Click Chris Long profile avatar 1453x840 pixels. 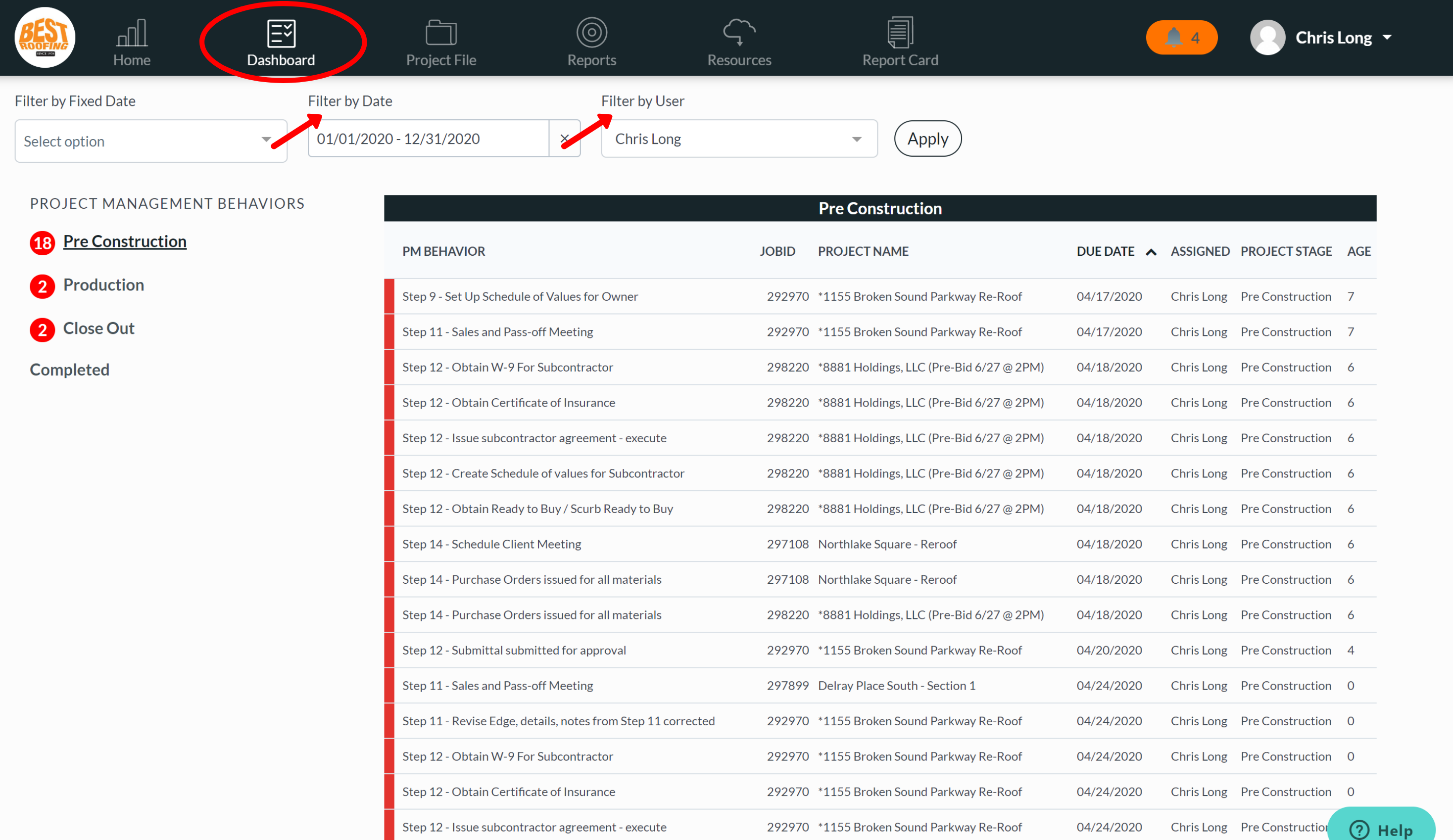(1267, 38)
